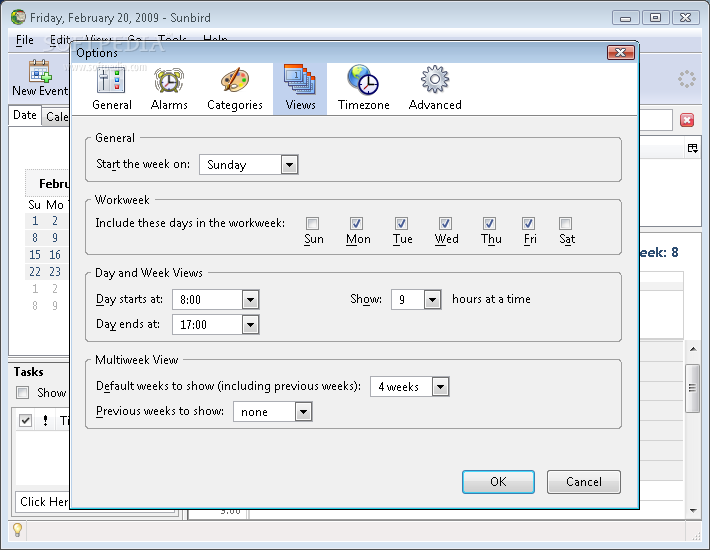Click the completed checkmark column header in Tasks
This screenshot has height=550, width=710.
[25, 421]
